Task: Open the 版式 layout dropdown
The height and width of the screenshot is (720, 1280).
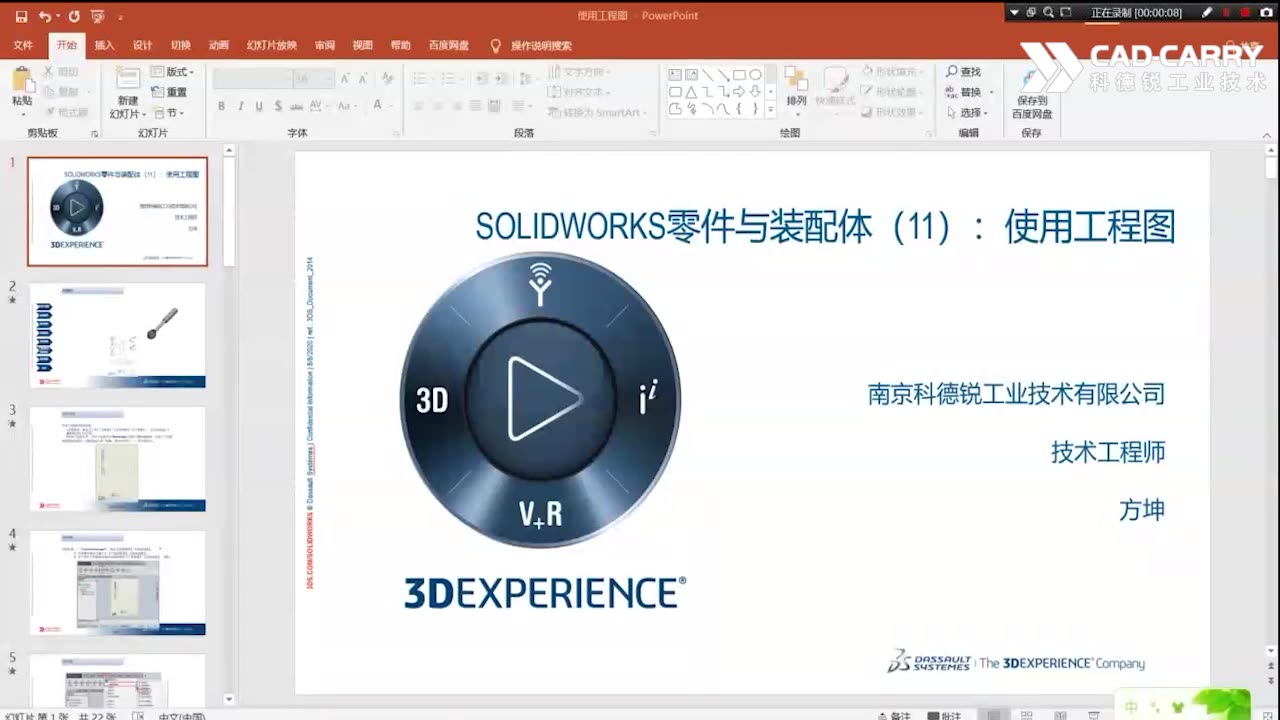Action: (180, 73)
